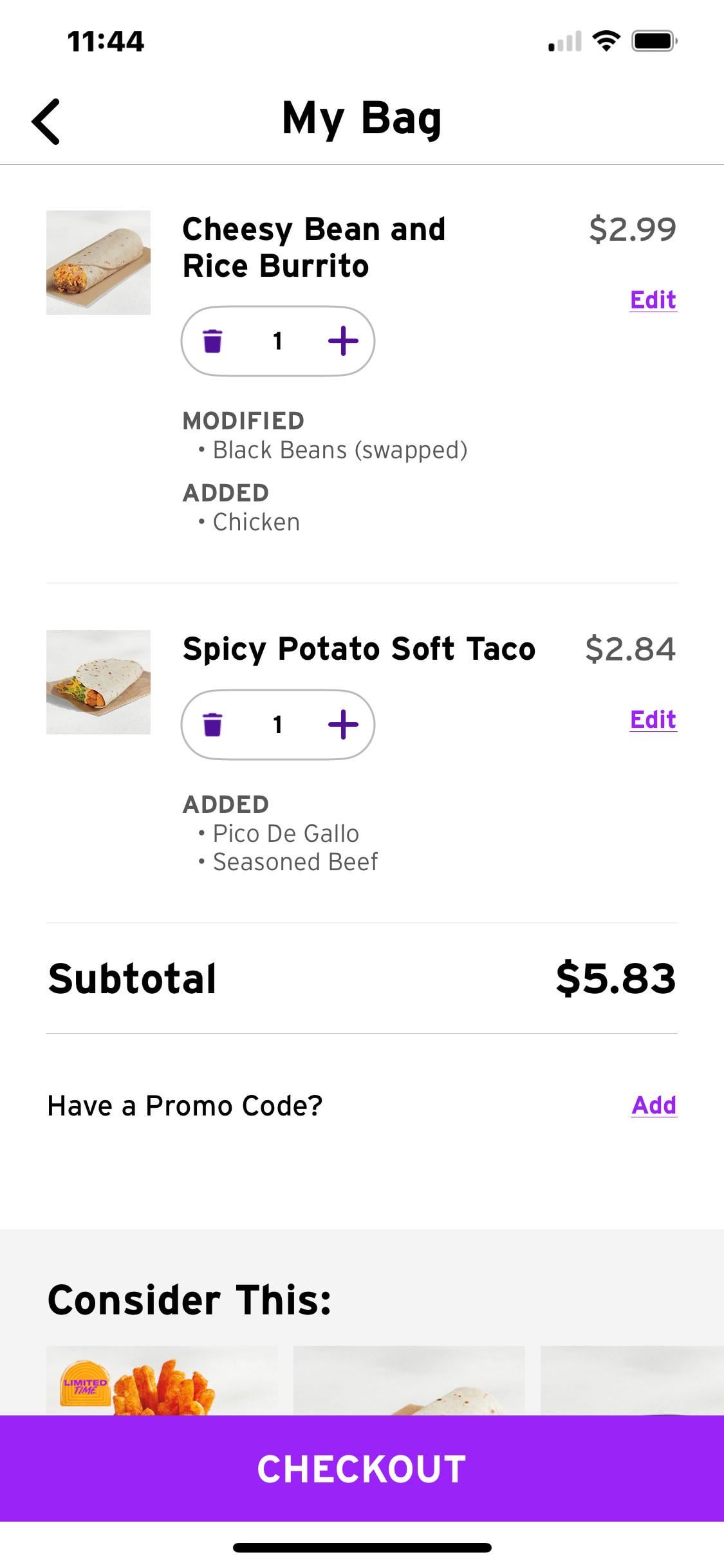Tap the back arrow icon

click(x=46, y=121)
